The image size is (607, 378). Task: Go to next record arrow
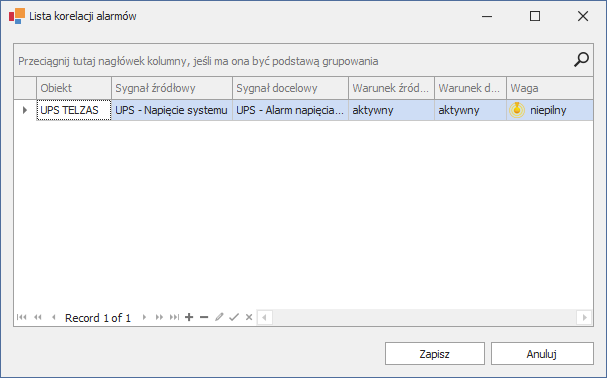click(144, 317)
